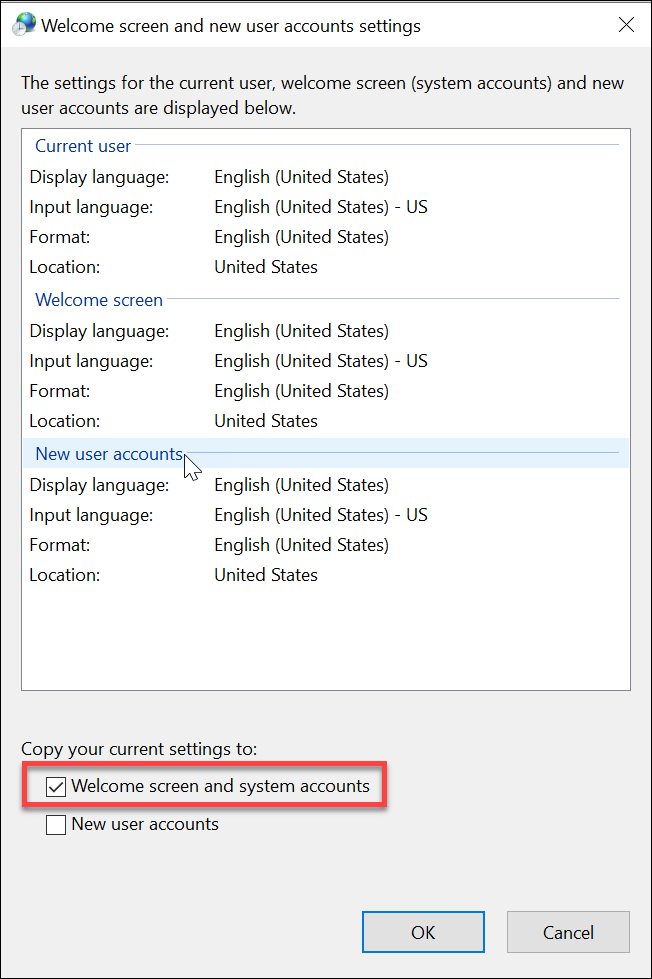Click the globe icon in the title bar
This screenshot has height=979, width=652.
pos(24,26)
